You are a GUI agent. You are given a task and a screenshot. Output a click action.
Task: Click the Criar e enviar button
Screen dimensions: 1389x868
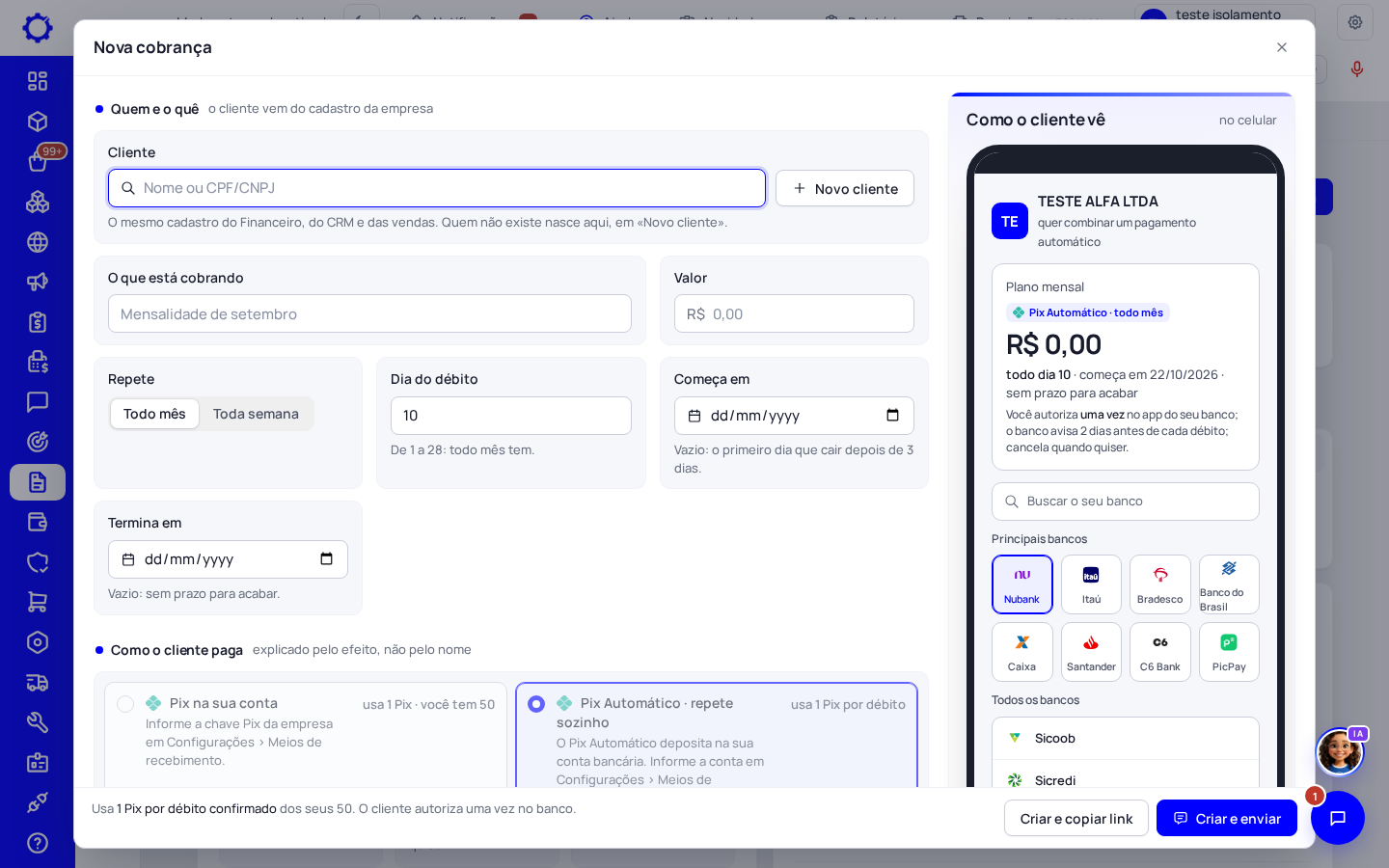point(1227,818)
